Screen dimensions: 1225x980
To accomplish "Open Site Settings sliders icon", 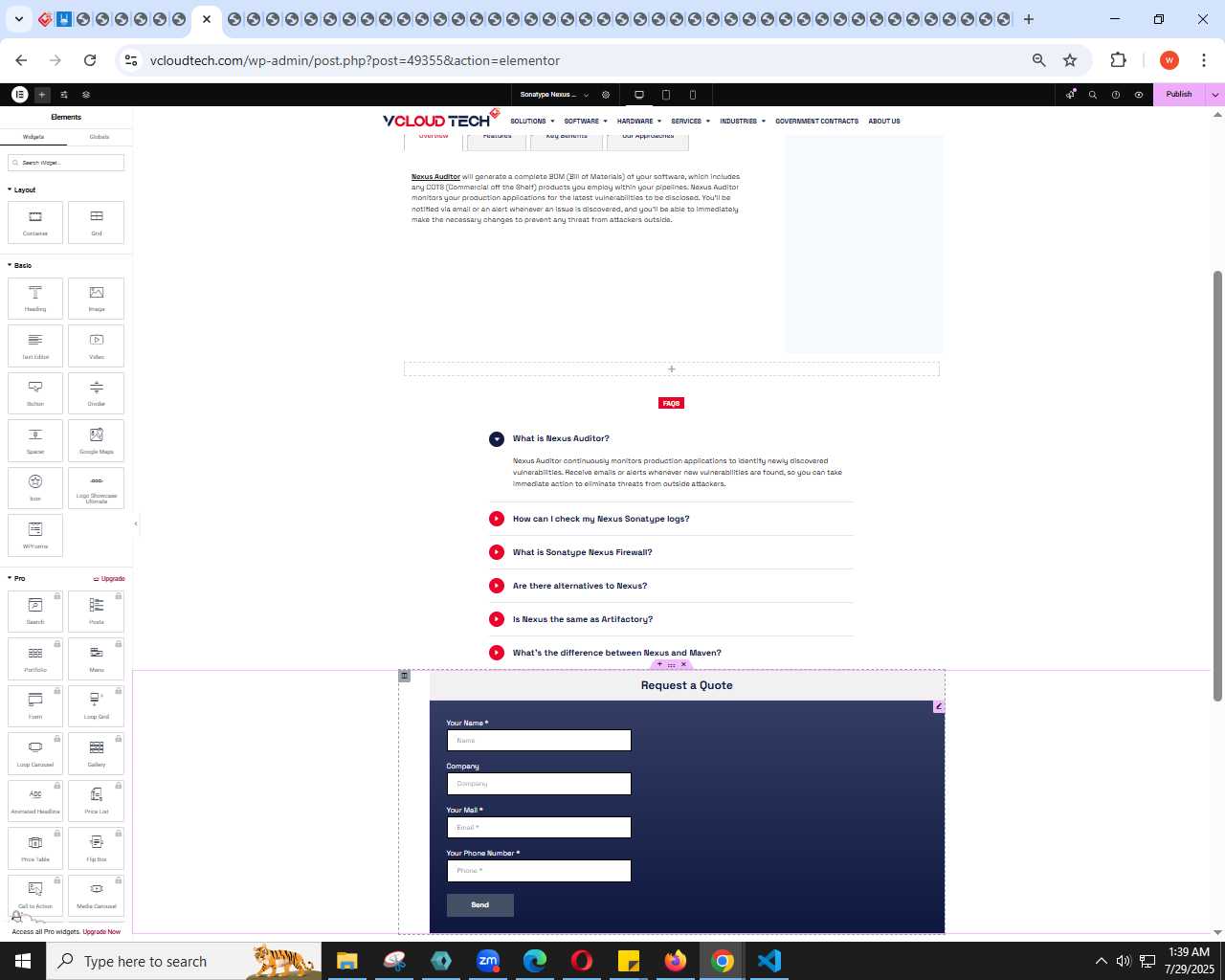I will tap(64, 95).
